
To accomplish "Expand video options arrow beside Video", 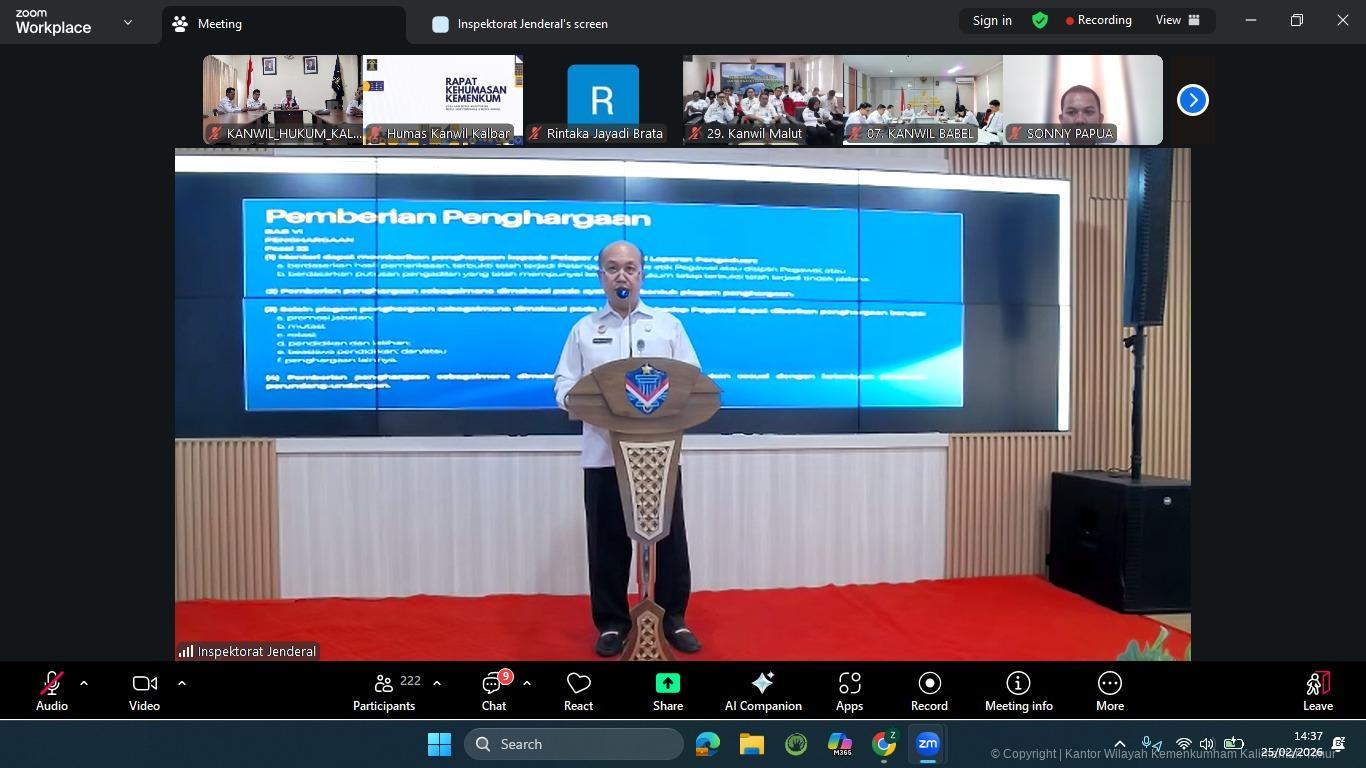I will coord(182,683).
